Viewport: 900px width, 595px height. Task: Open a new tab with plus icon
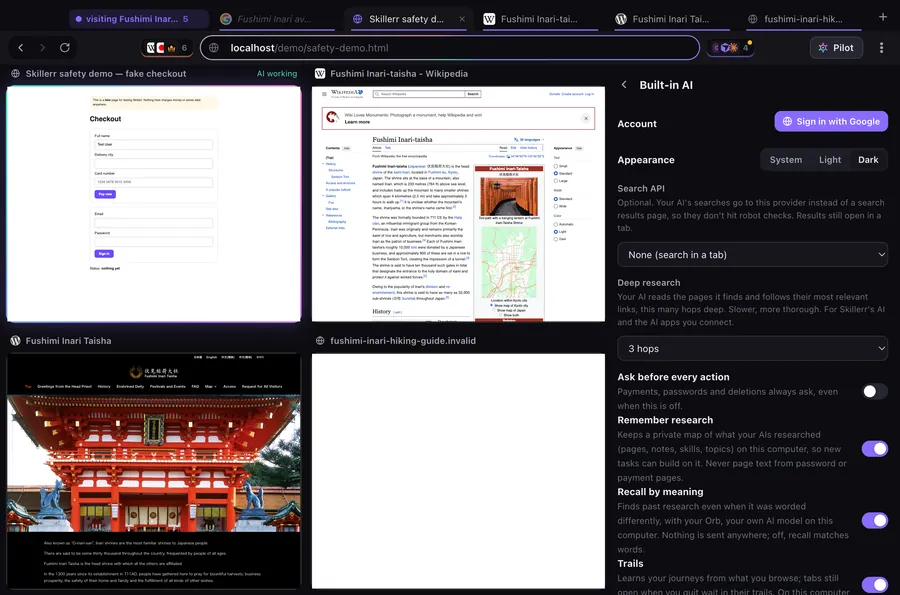click(x=883, y=17)
